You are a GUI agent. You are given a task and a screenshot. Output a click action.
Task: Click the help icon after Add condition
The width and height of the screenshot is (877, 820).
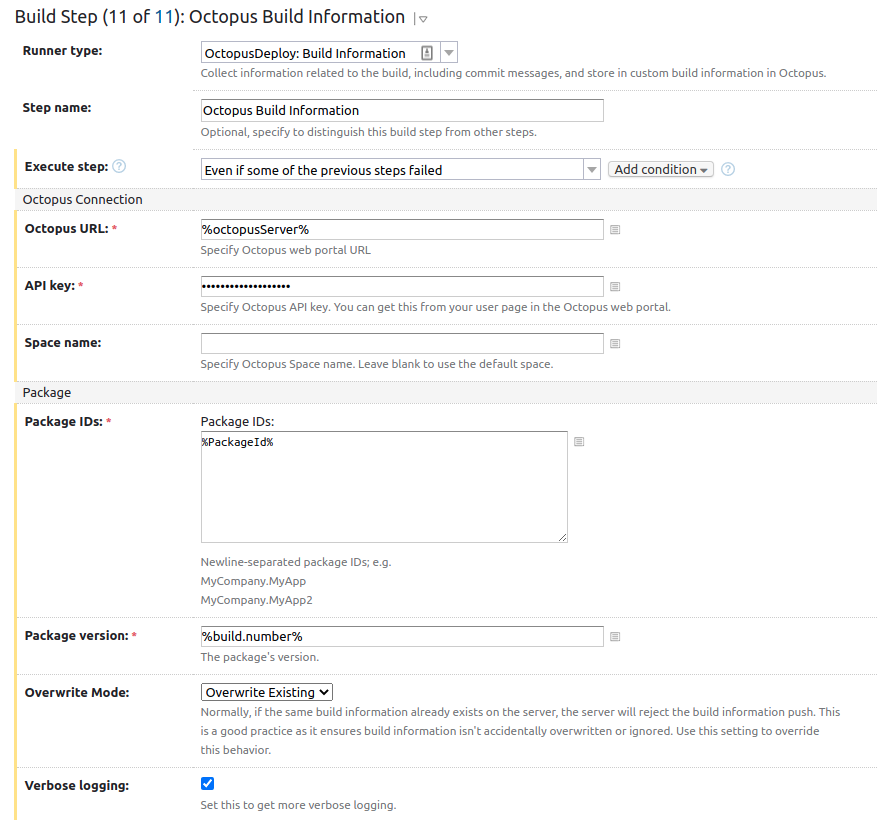[x=728, y=169]
